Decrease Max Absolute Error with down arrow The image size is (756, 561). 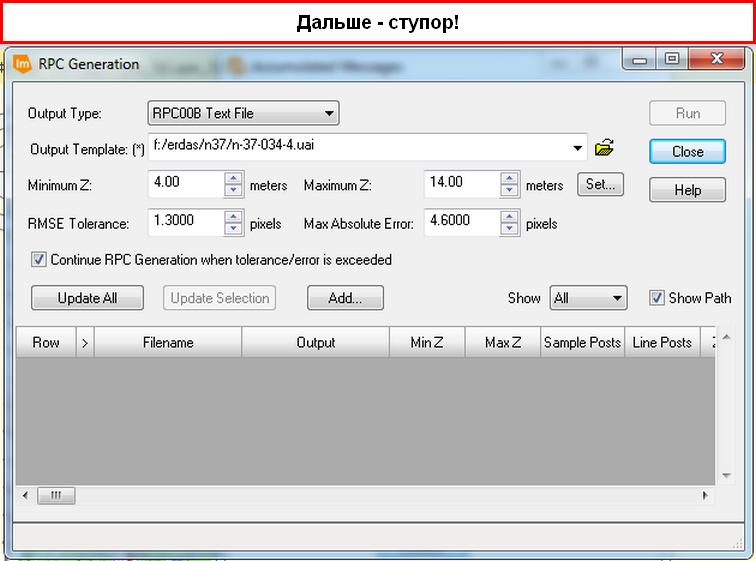pos(509,228)
